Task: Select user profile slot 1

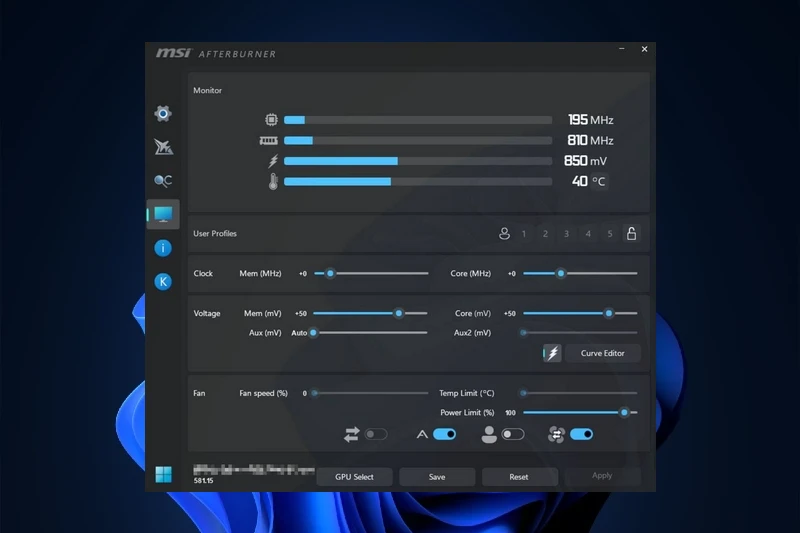Action: click(x=523, y=234)
